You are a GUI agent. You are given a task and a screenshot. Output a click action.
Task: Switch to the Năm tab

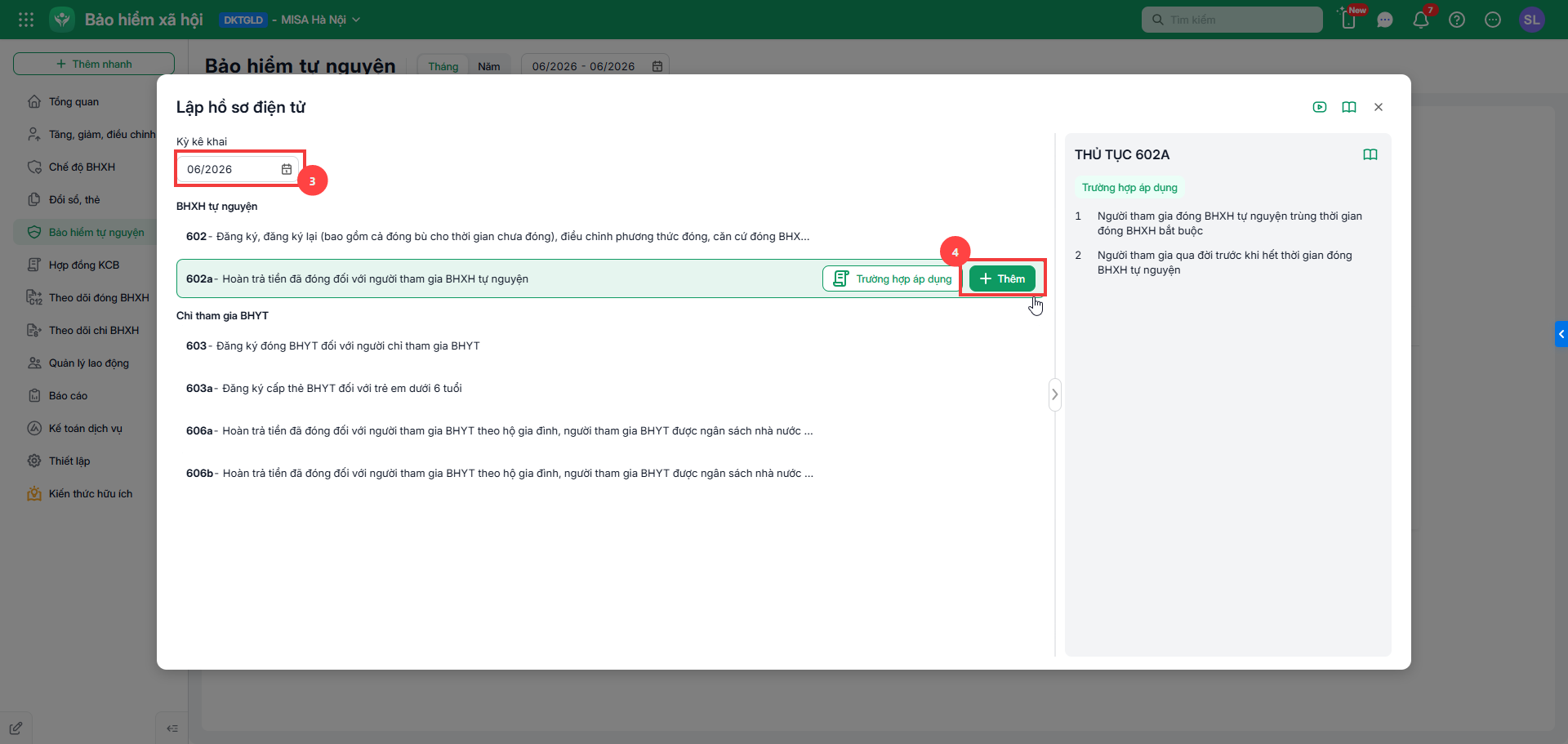click(x=489, y=66)
